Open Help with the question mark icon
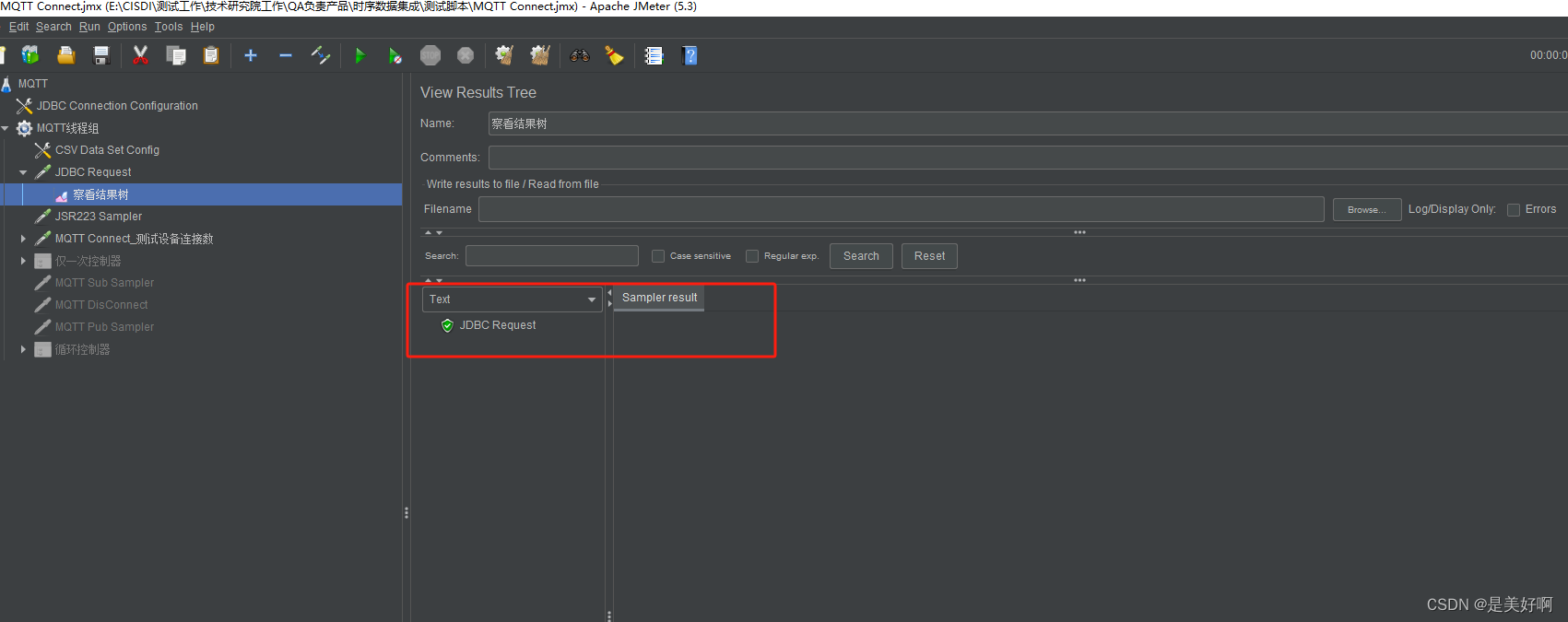 coord(689,55)
